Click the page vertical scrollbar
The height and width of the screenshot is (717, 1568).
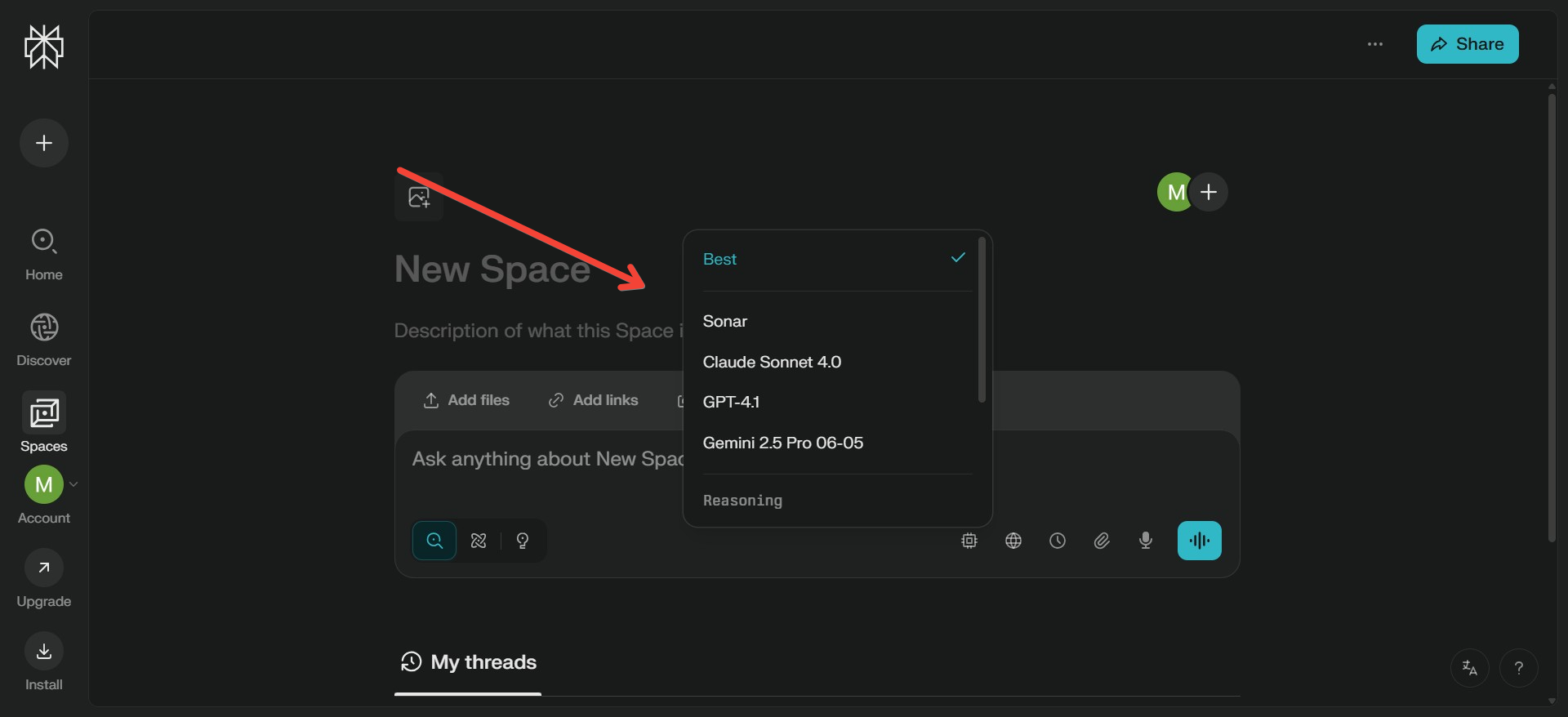click(x=1552, y=318)
